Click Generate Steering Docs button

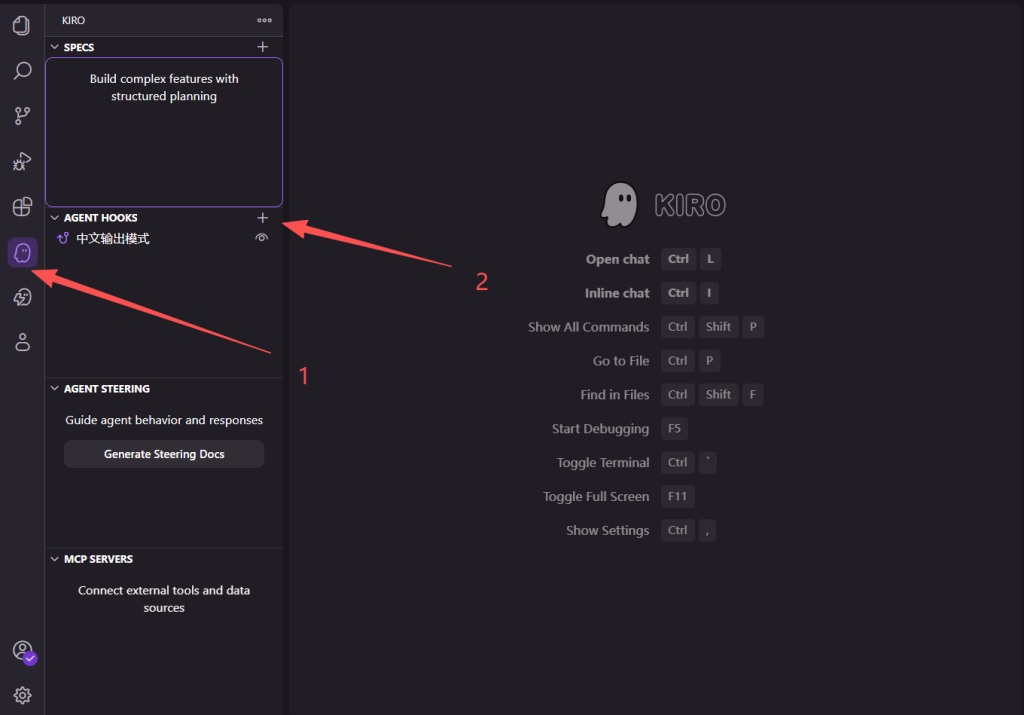[164, 454]
